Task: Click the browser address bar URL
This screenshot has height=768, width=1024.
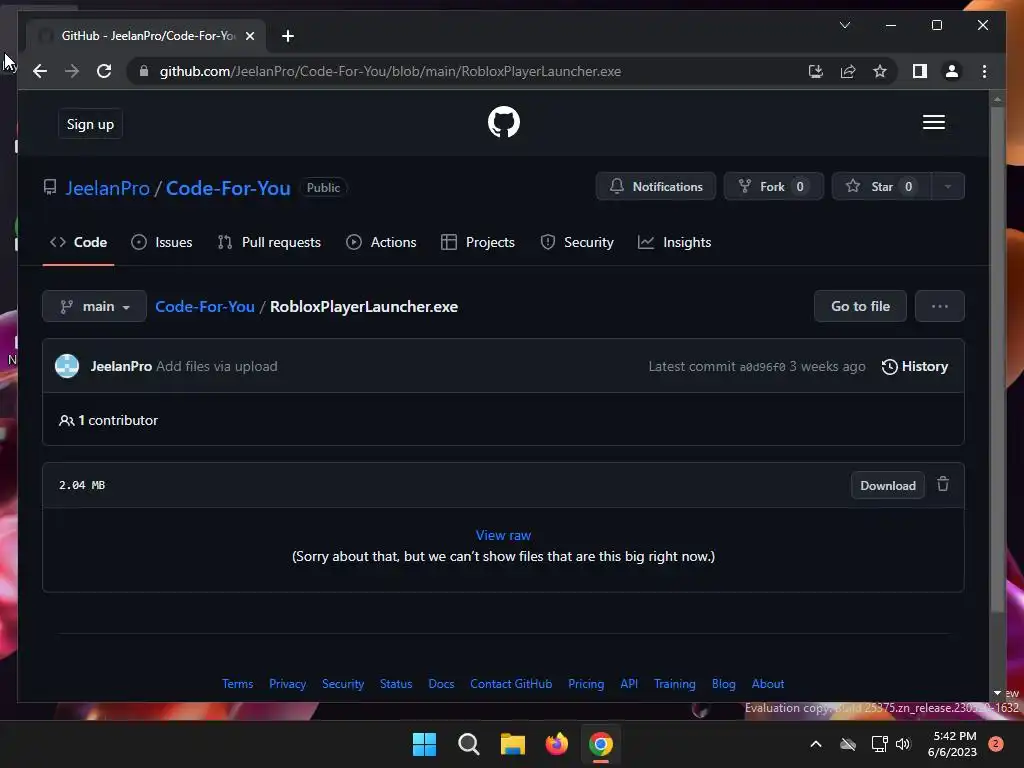Action: [391, 71]
